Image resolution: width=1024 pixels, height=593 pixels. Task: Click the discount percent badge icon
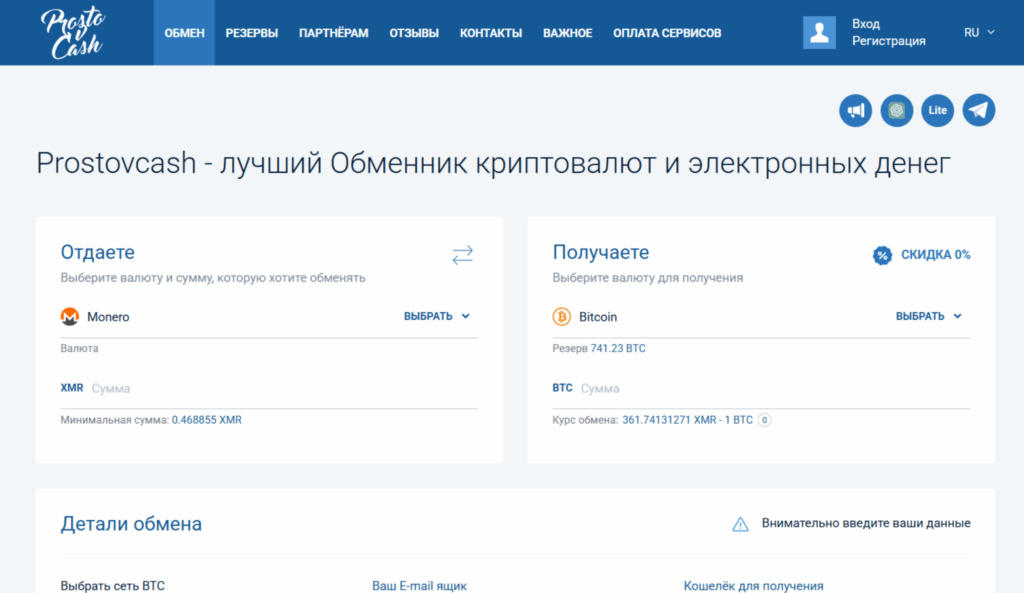(x=882, y=255)
